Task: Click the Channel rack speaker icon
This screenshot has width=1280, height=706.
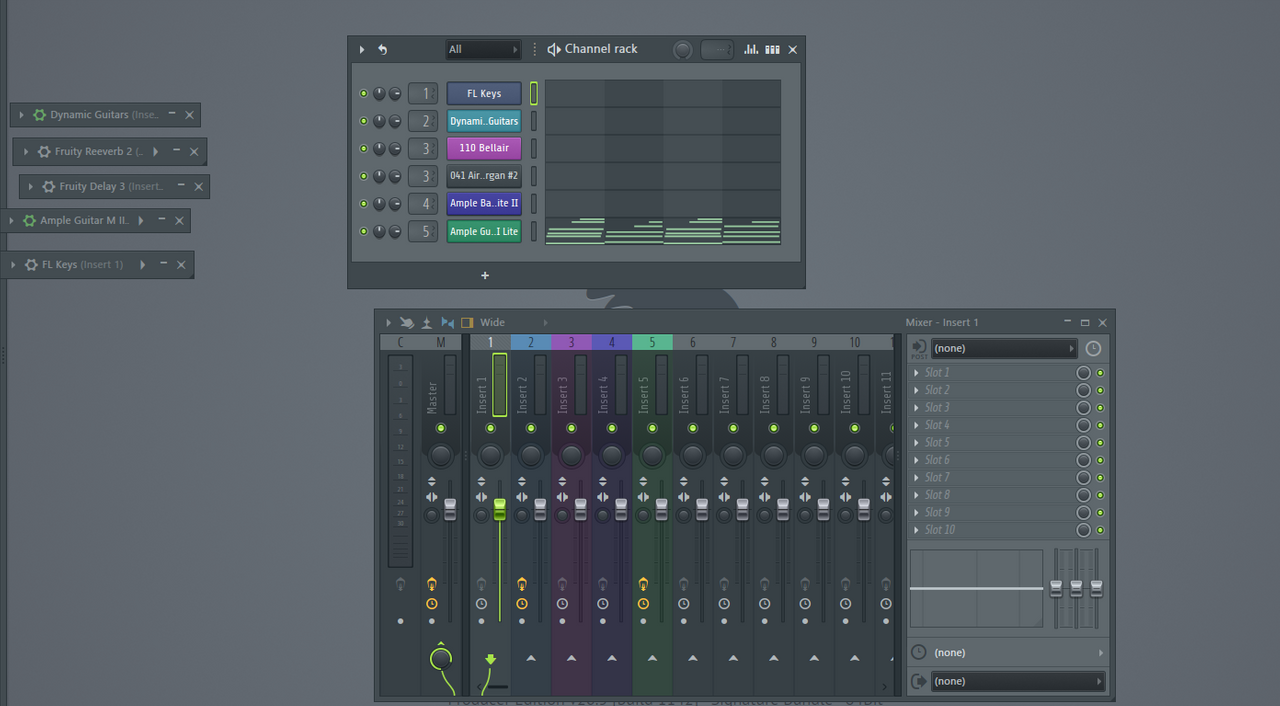Action: tap(554, 49)
